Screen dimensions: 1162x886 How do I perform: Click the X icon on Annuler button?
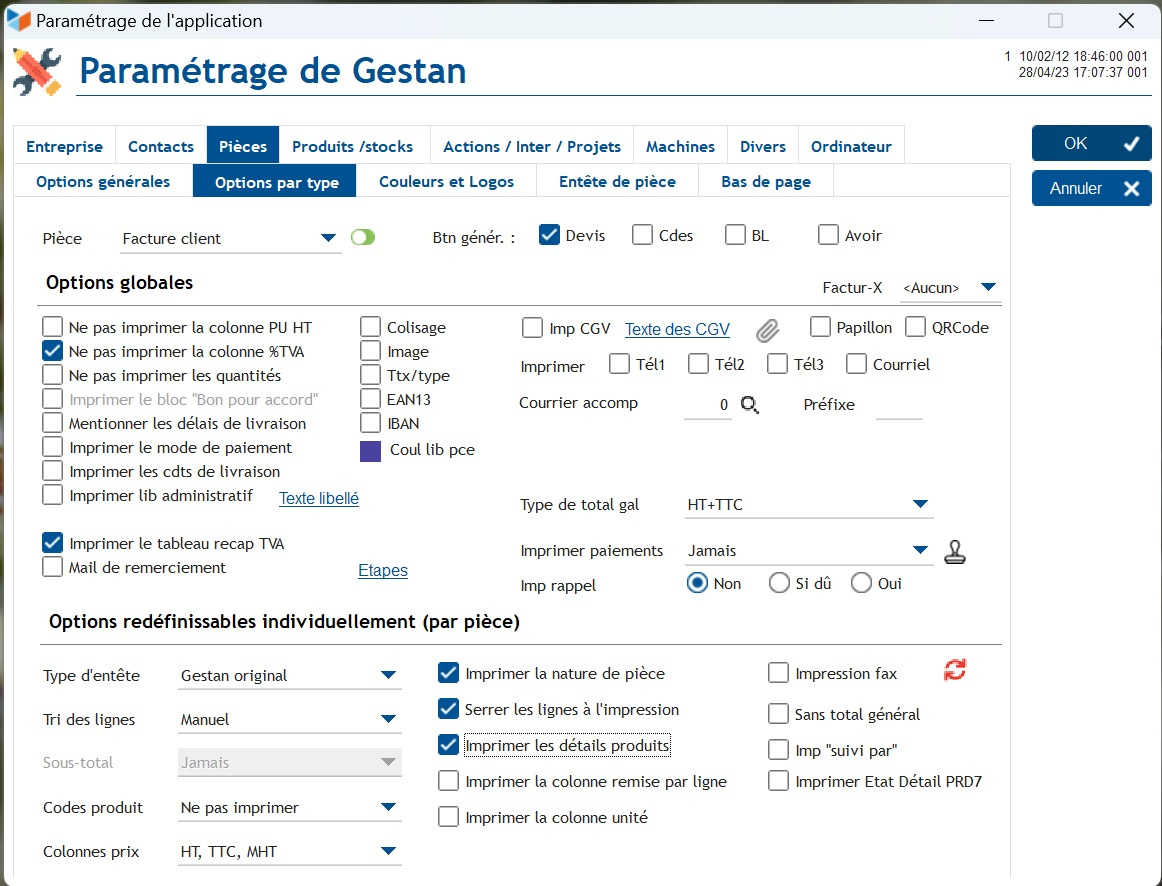click(x=1131, y=189)
